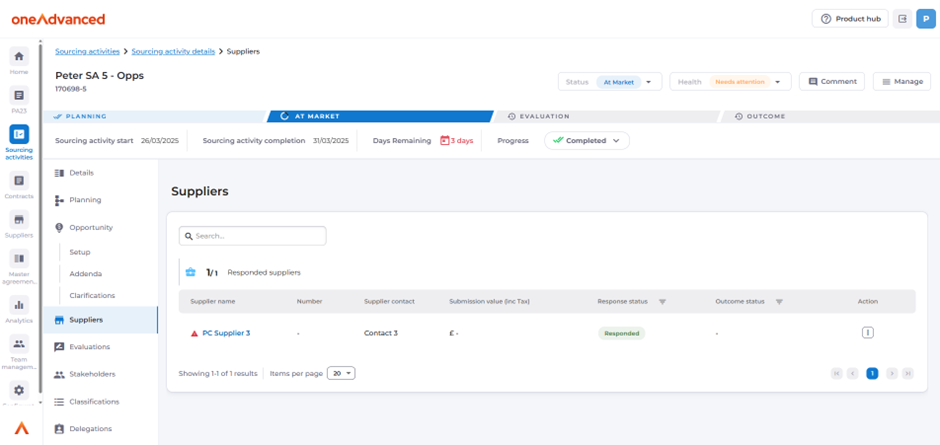Screen dimensions: 940x445
Task: Open the Suppliers icon in left navigation rail
Action: pos(19,220)
